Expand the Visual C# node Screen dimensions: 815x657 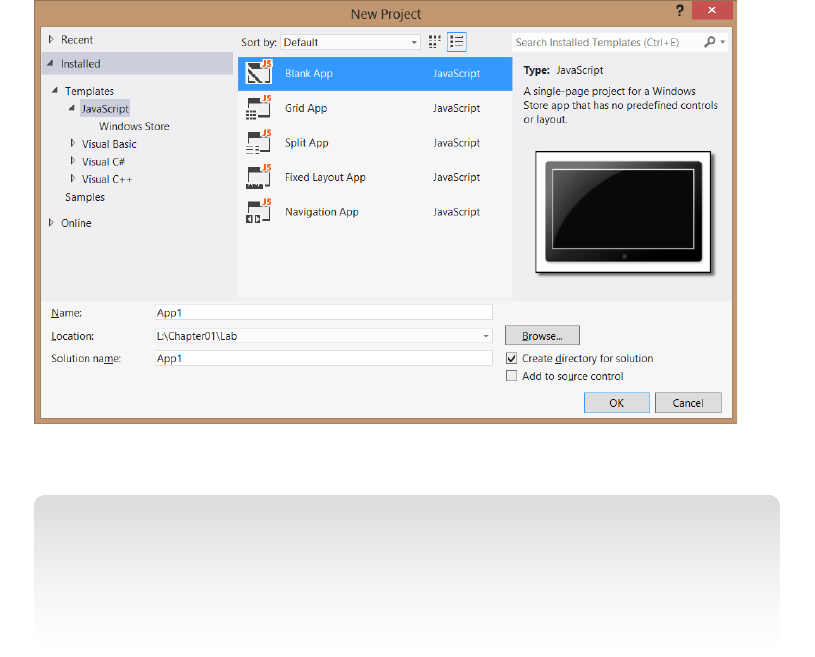click(73, 161)
